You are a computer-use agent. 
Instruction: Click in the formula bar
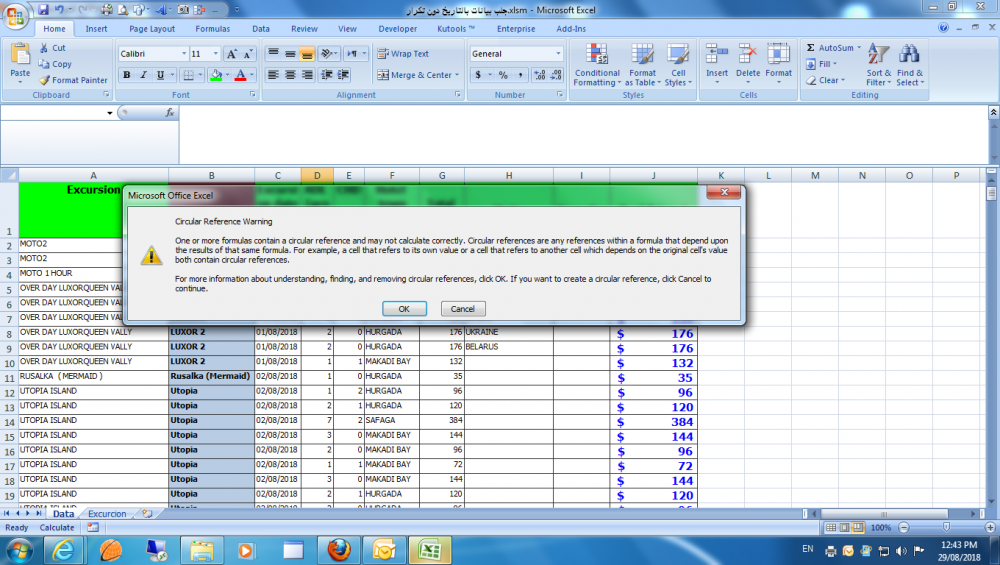tap(584, 134)
